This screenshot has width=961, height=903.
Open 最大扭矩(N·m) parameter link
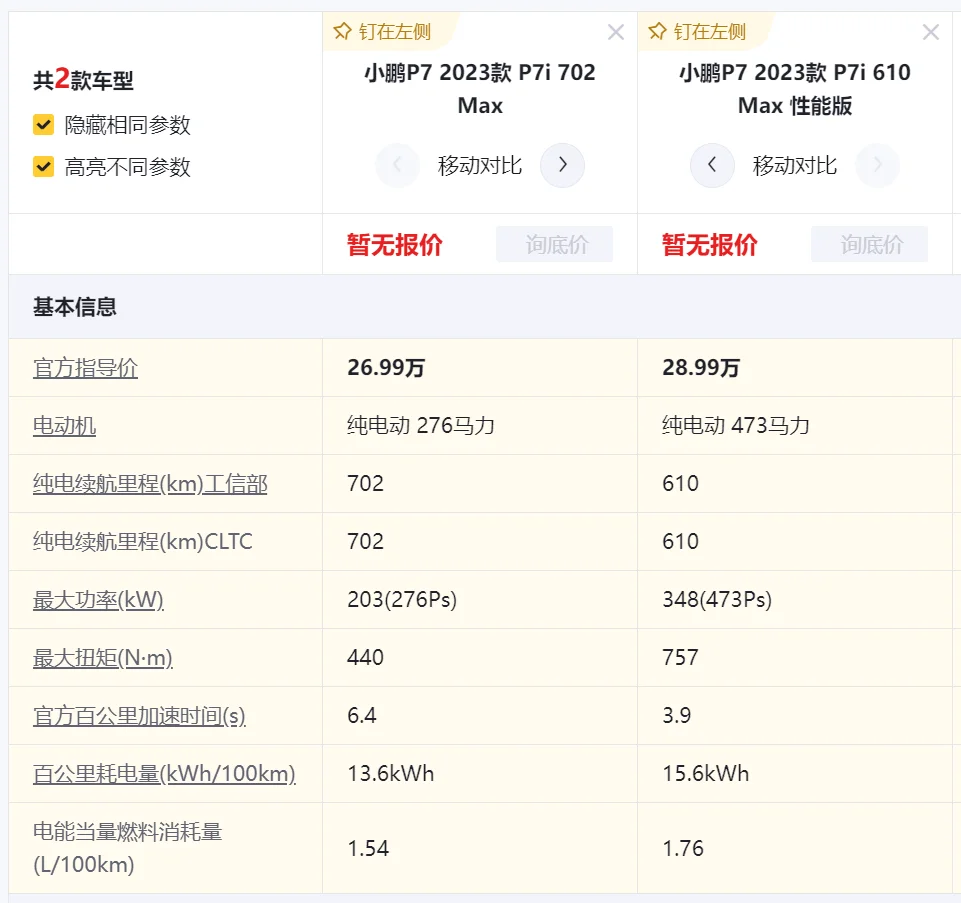[x=102, y=658]
